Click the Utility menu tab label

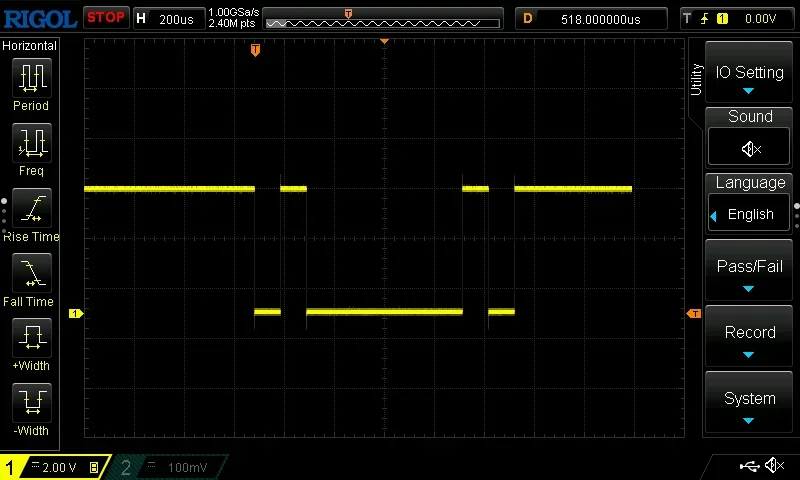click(x=696, y=80)
